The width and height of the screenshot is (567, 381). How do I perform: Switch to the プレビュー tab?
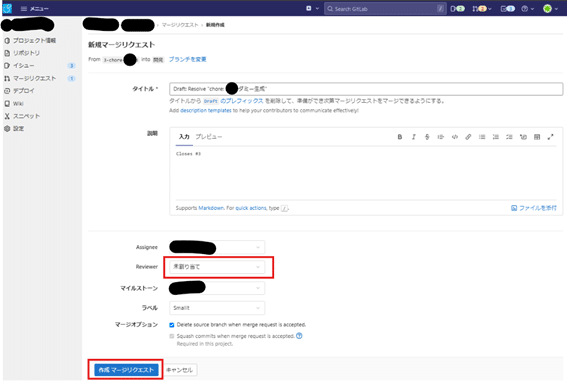coord(209,137)
